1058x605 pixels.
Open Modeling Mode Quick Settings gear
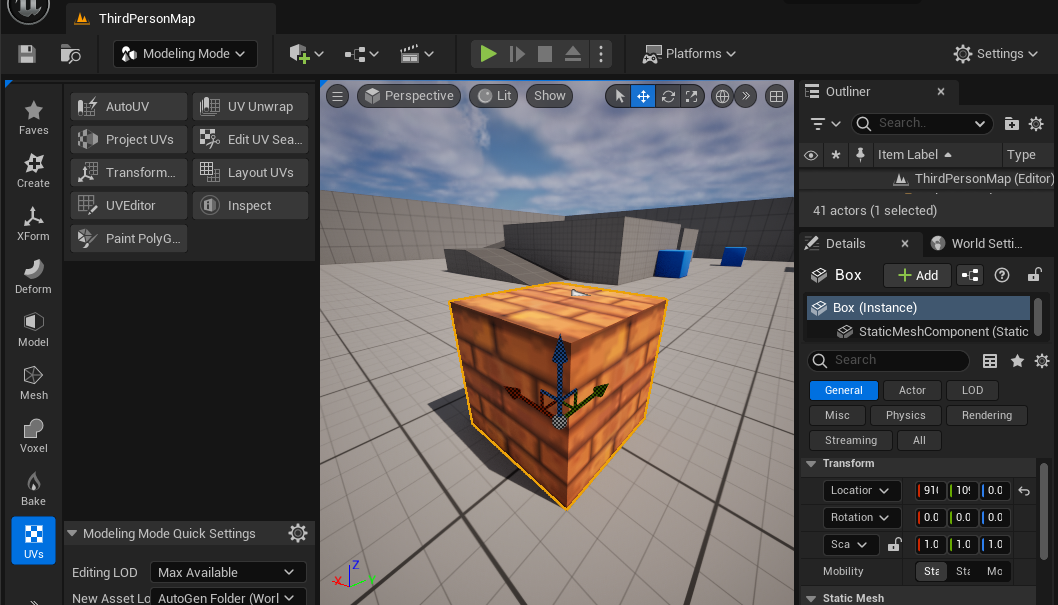click(298, 534)
